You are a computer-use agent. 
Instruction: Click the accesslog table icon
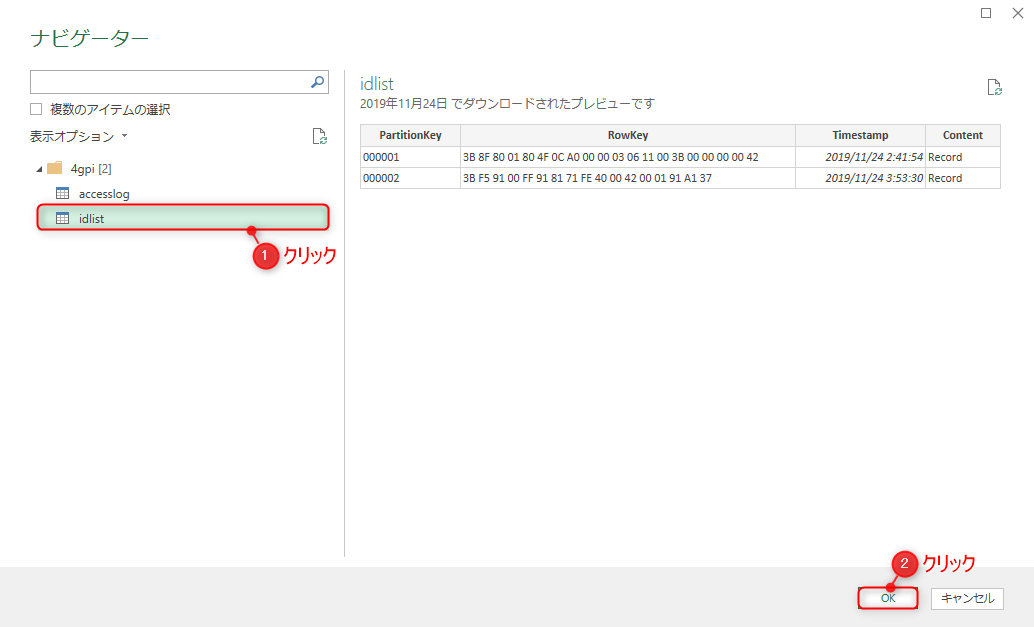click(x=63, y=193)
